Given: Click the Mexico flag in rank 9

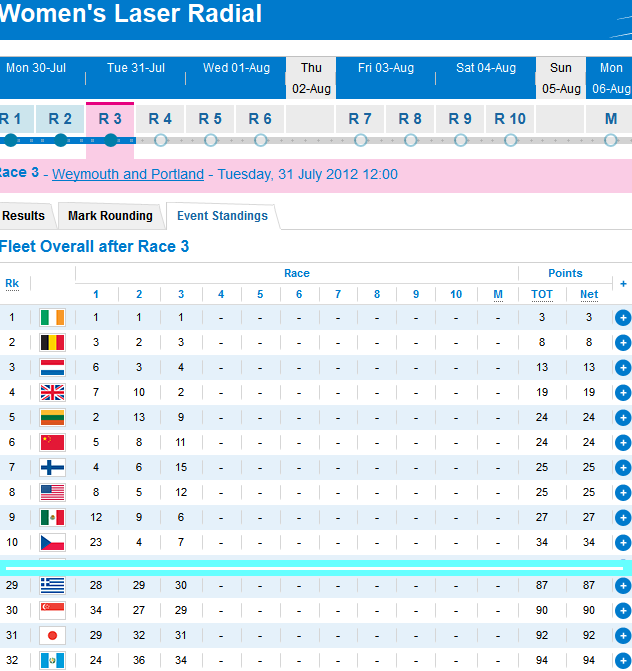Looking at the screenshot, I should coord(52,517).
